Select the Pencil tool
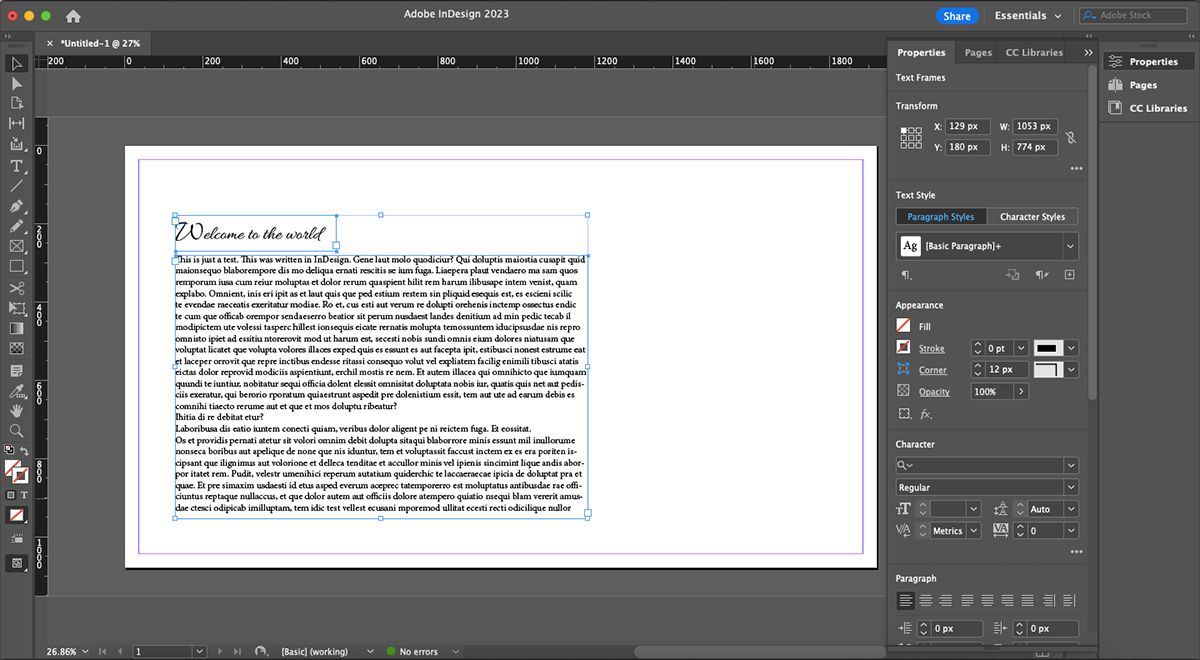Viewport: 1200px width, 660px height. pyautogui.click(x=17, y=226)
